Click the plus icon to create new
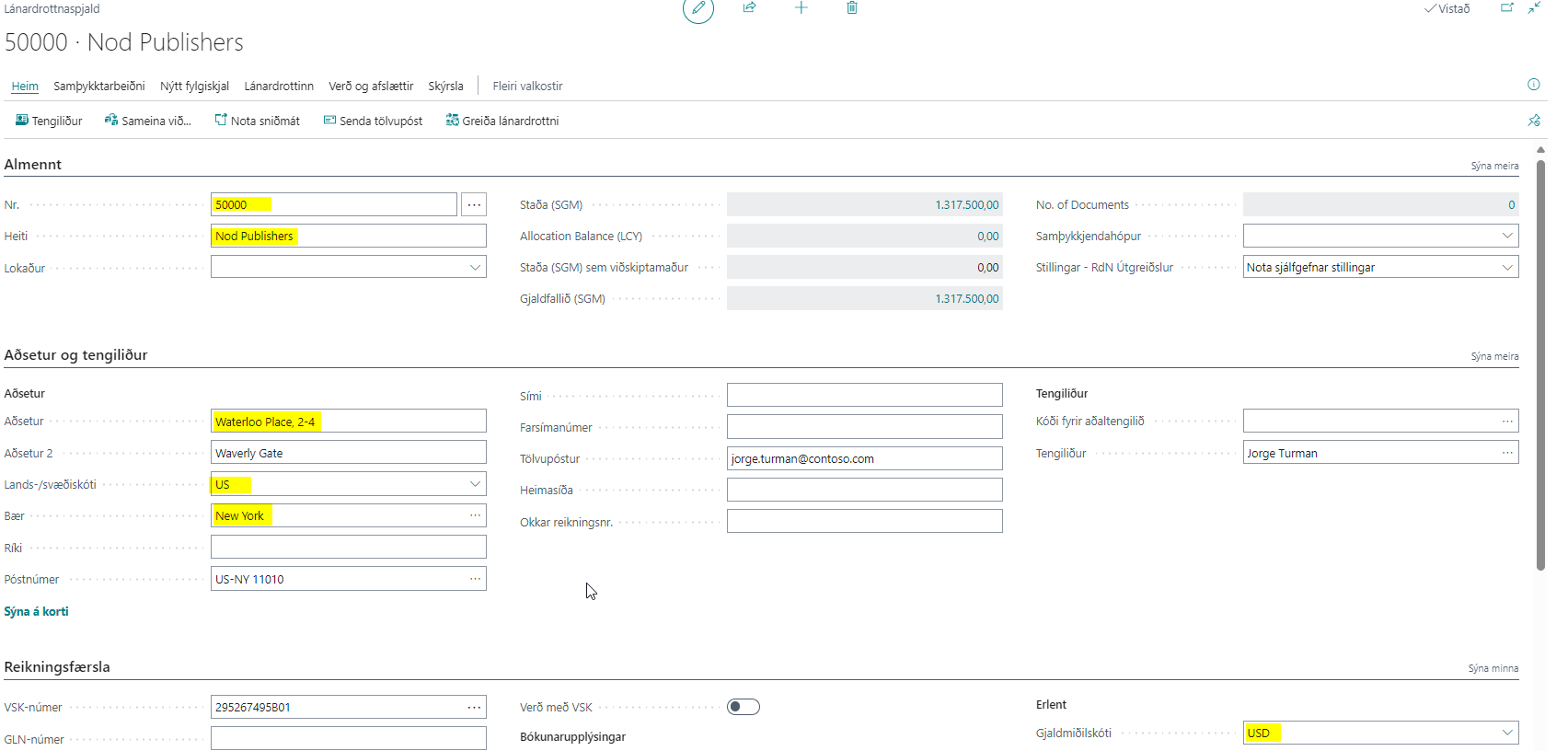The height and width of the screenshot is (751, 1568). (801, 8)
